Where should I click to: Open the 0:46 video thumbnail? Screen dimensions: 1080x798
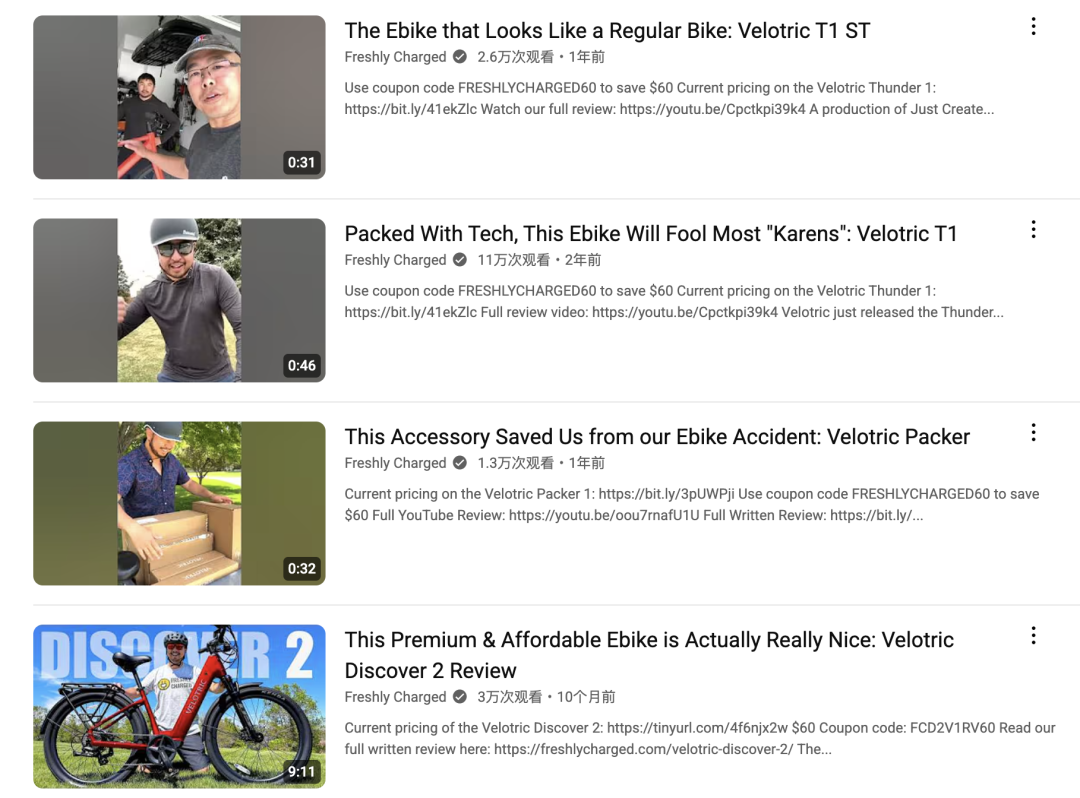[x=179, y=300]
